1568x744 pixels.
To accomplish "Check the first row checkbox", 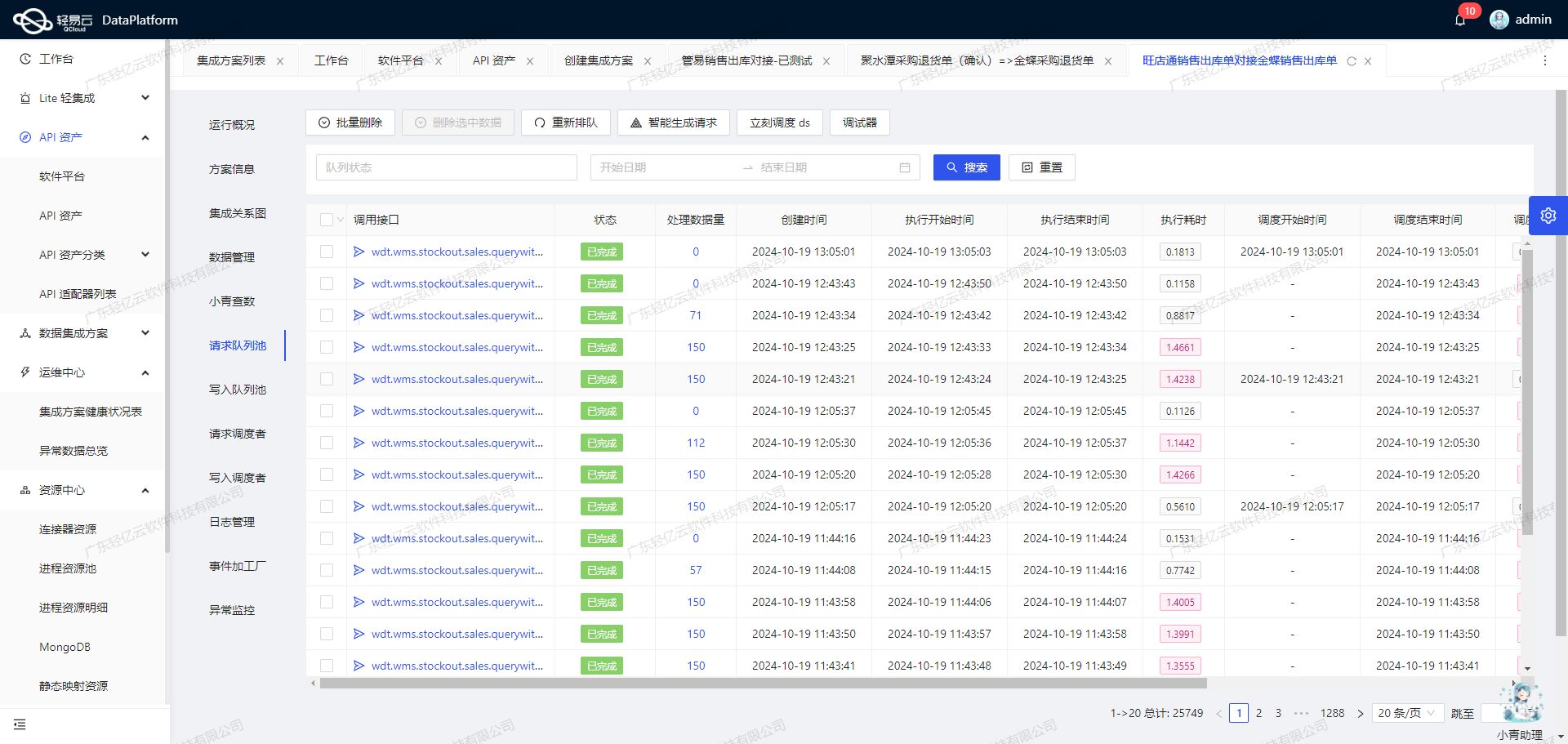I will point(327,252).
